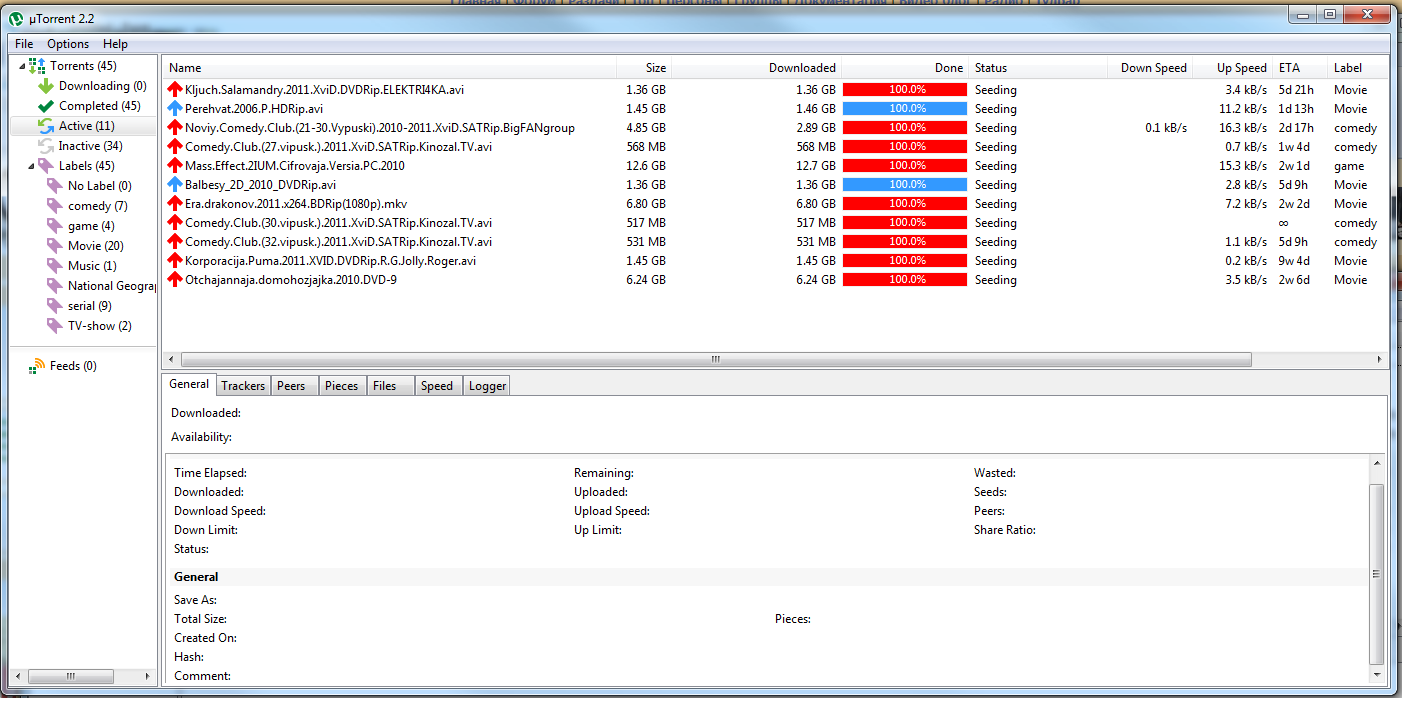The height and width of the screenshot is (711, 1402).
Task: Sort by Down Speed column header
Action: (x=1150, y=68)
